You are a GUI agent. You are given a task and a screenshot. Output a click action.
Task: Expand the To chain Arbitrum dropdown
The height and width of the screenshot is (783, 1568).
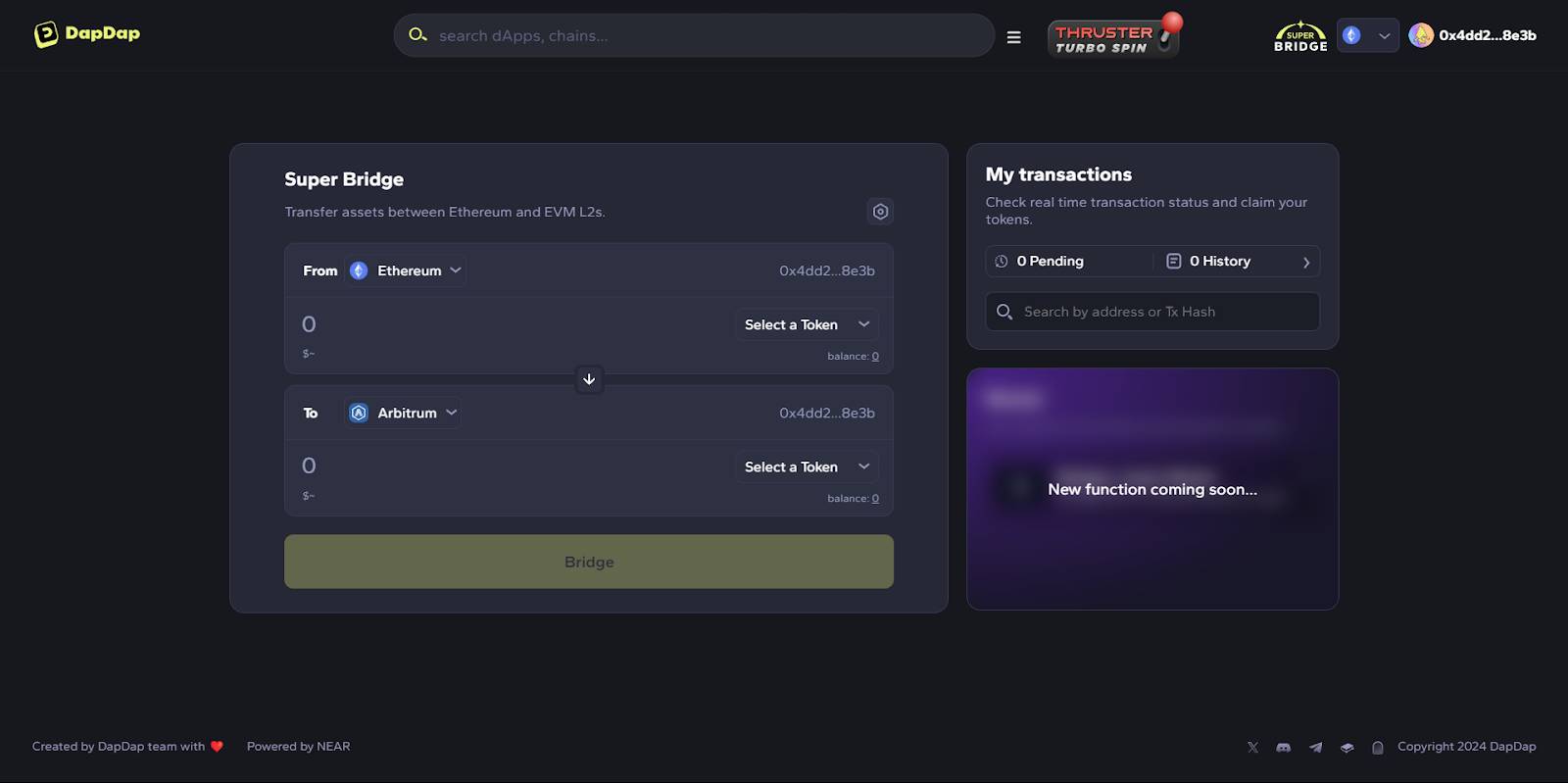pyautogui.click(x=404, y=413)
